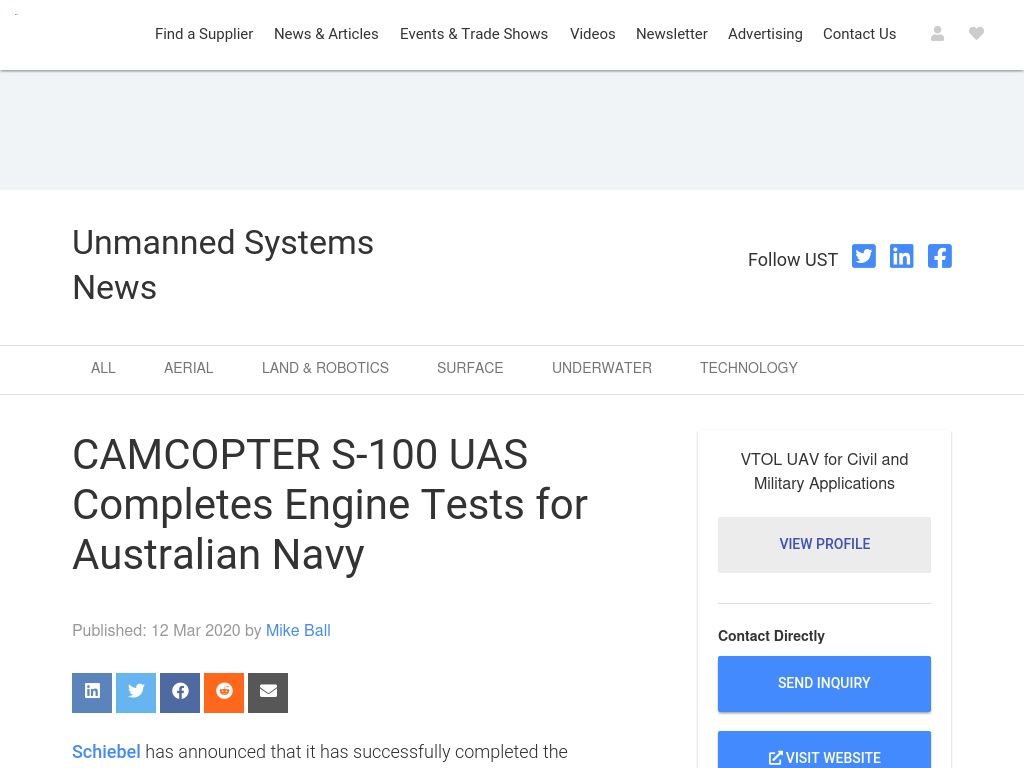Open author Mike Ball link
Screen dimensions: 1024x768
pos(298,631)
